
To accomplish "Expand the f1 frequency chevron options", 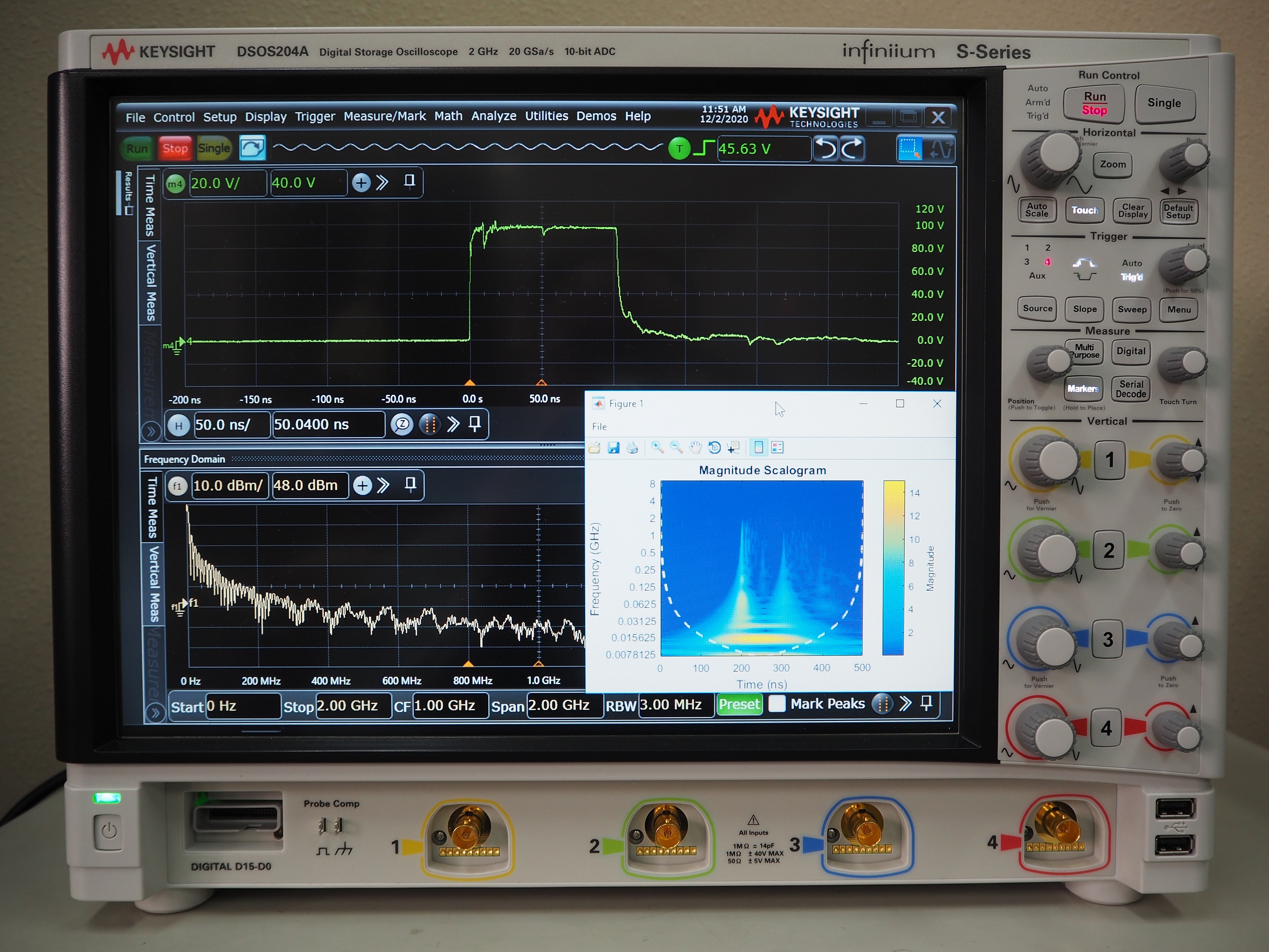I will tap(383, 486).
